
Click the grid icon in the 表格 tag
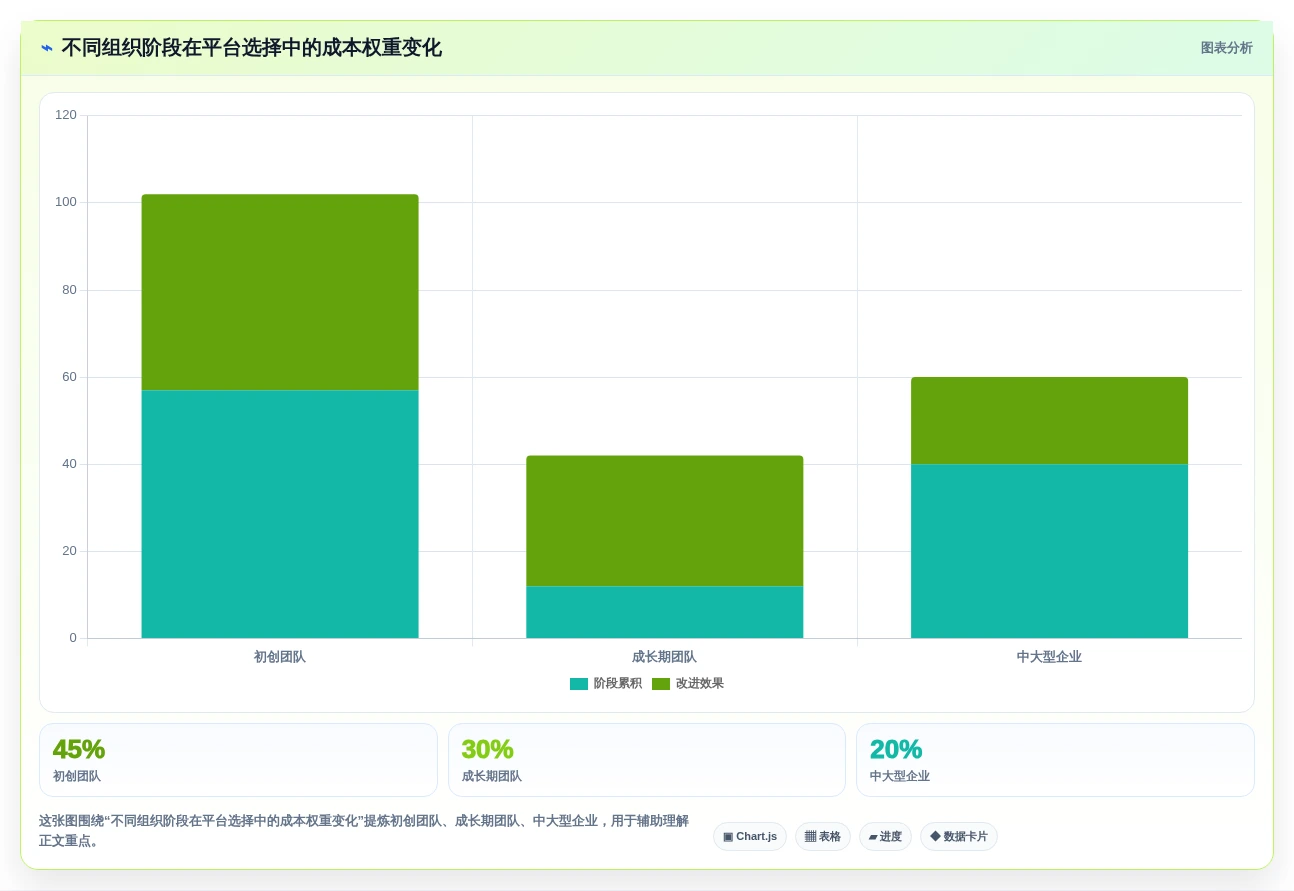(x=810, y=836)
